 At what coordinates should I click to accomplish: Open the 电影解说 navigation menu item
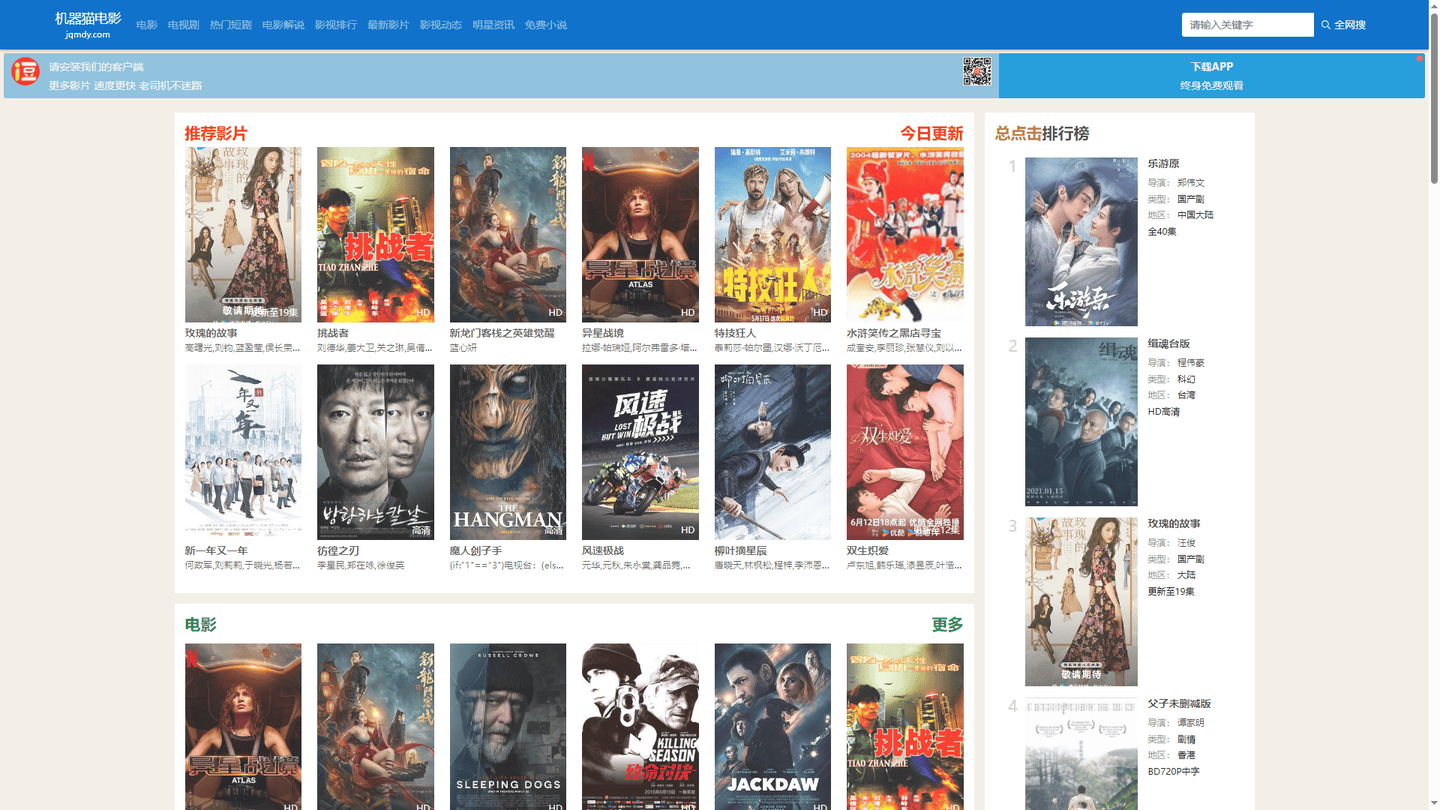pos(283,25)
